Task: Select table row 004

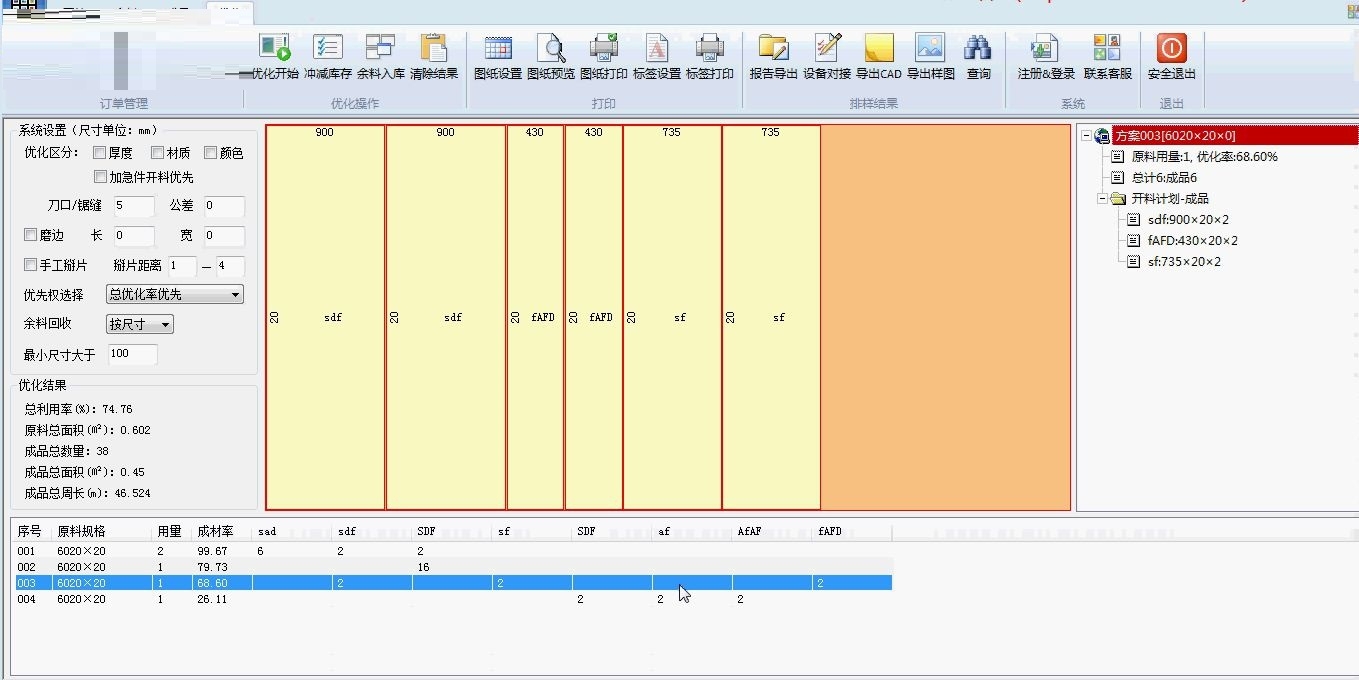Action: 452,599
